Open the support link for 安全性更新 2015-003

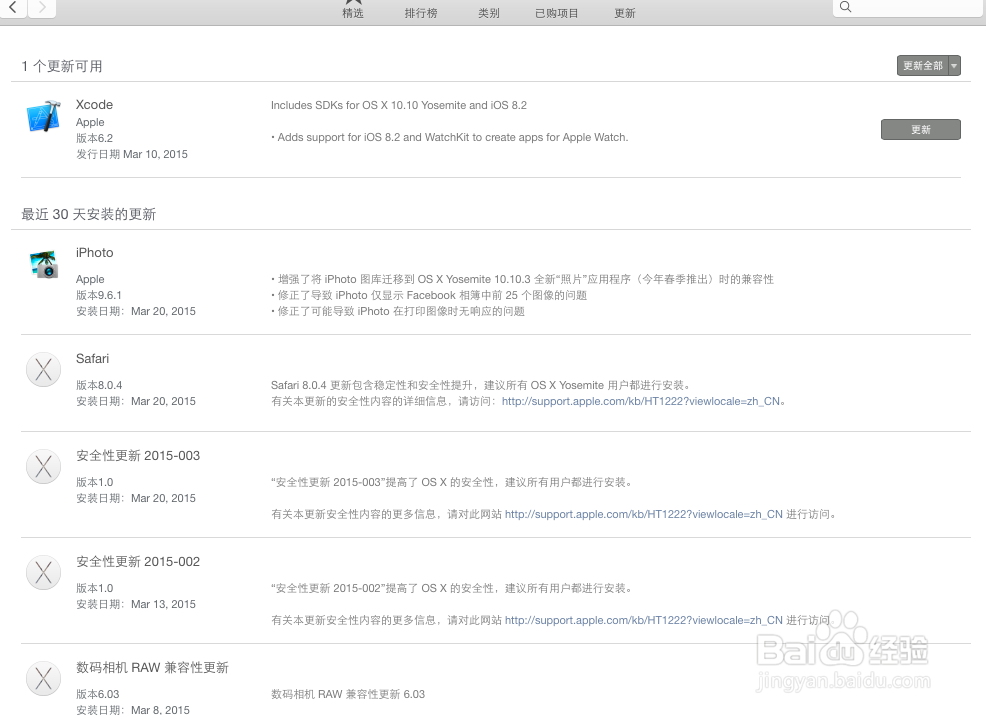[x=644, y=514]
